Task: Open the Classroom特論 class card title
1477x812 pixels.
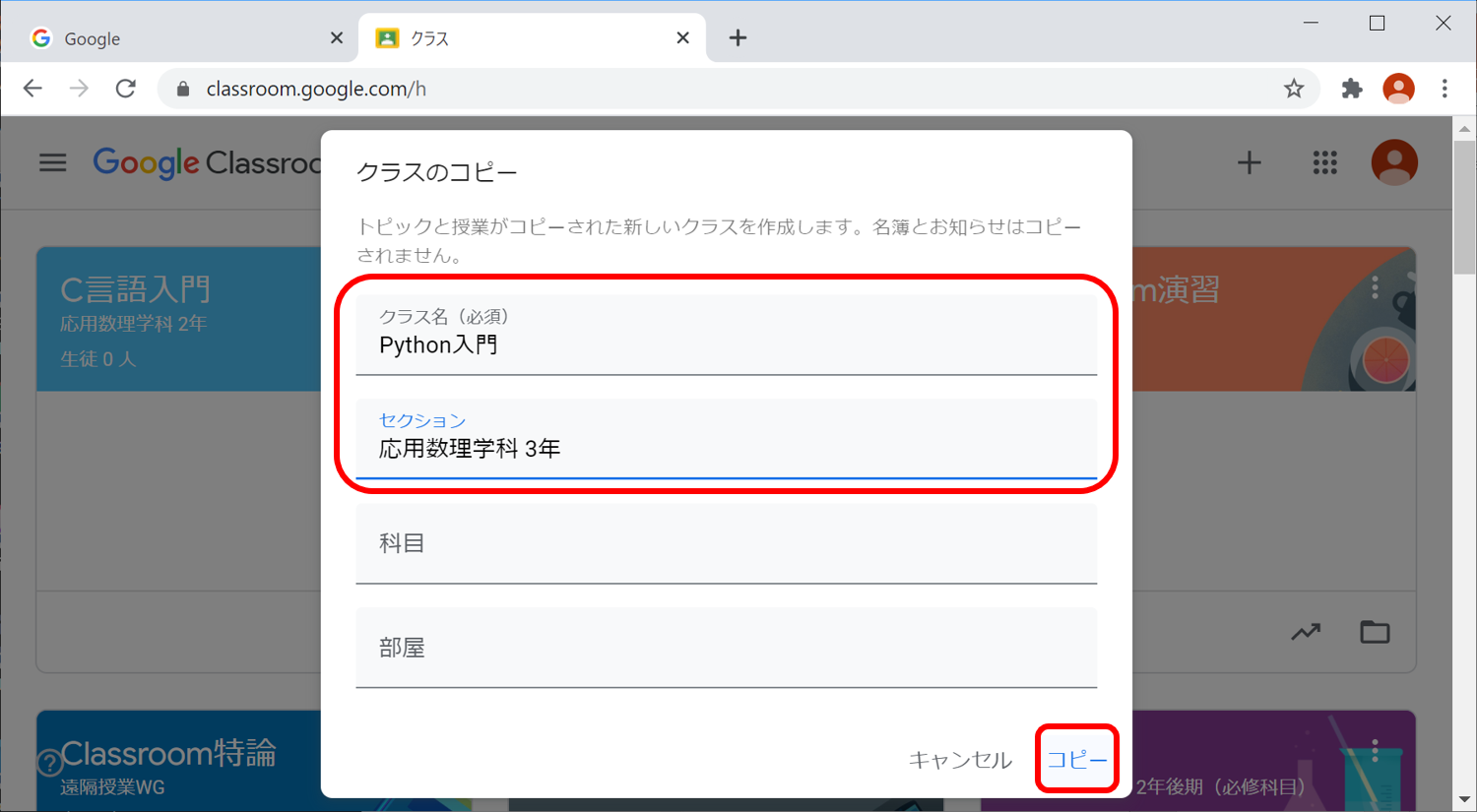Action: [168, 753]
